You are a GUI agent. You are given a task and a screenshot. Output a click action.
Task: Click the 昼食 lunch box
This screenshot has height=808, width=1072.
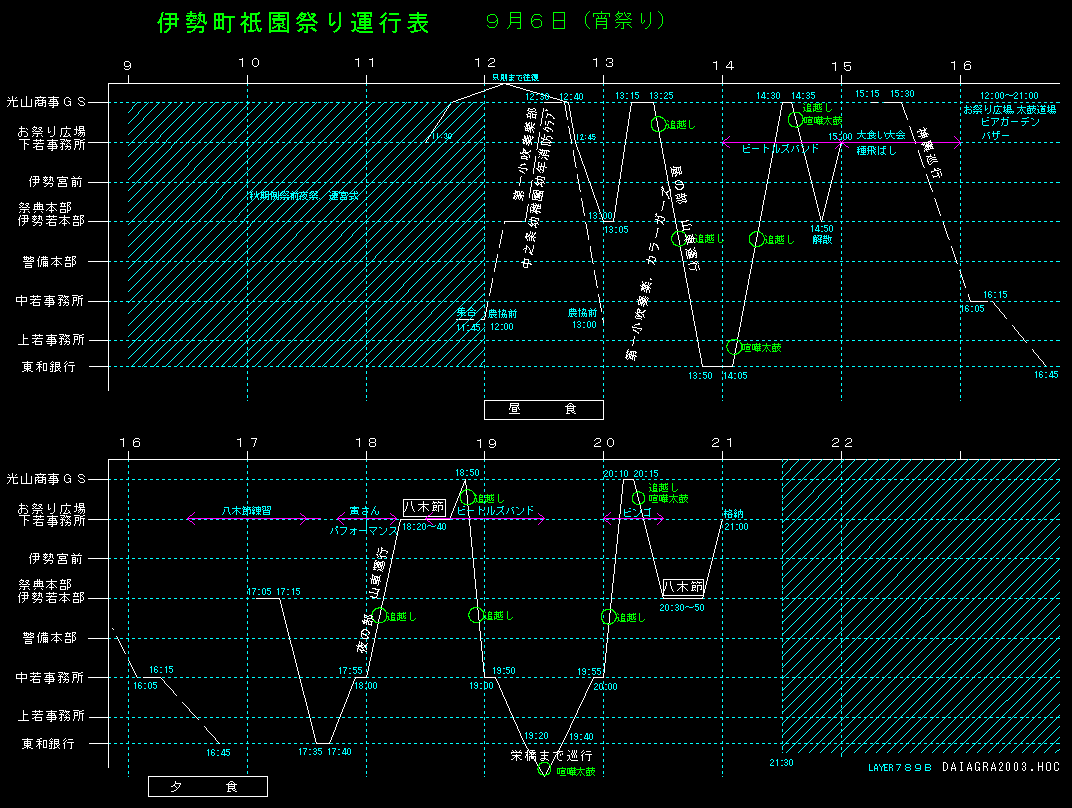(x=543, y=409)
